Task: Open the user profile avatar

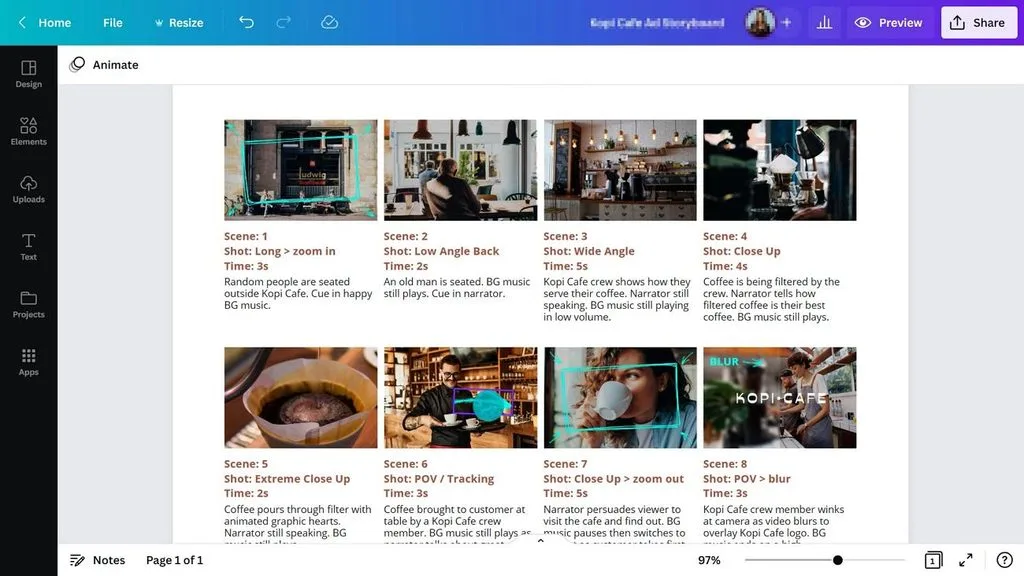Action: click(760, 23)
